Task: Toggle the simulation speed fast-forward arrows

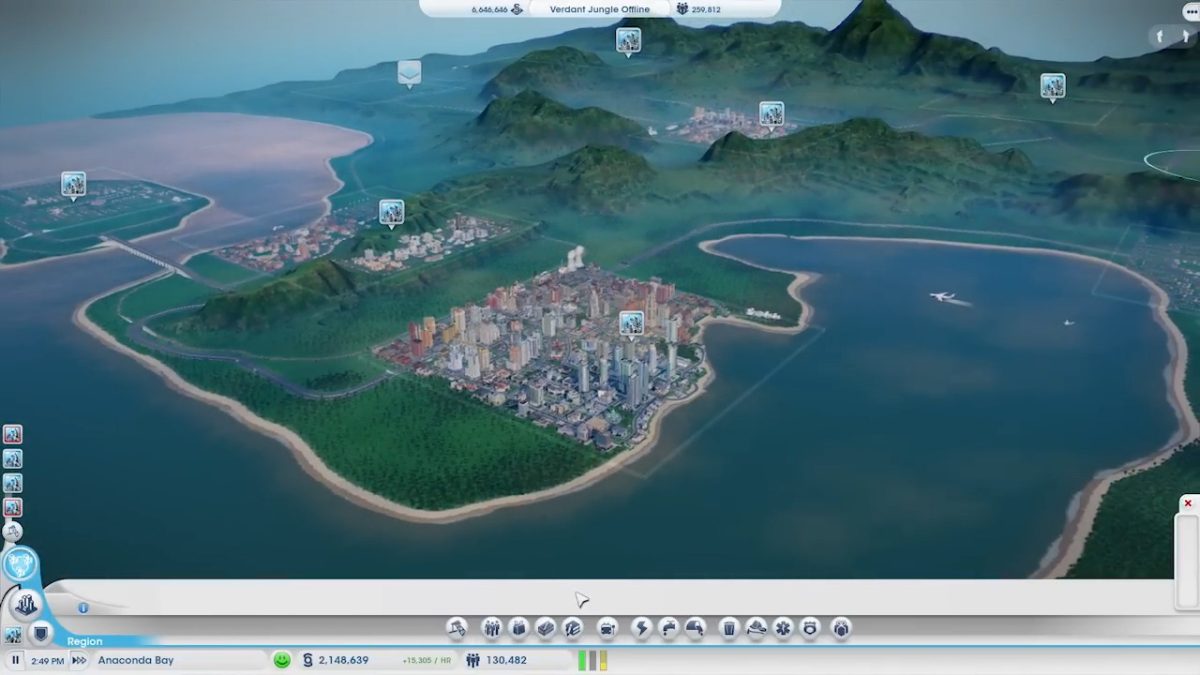Action: 78,660
